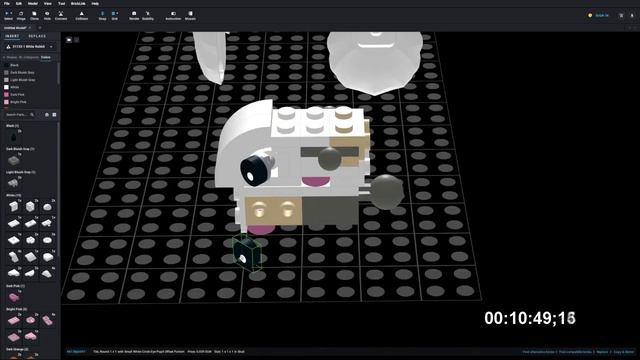The image size is (640, 360).
Task: Select Dark Bluish Gray color swatch
Action: (6, 73)
